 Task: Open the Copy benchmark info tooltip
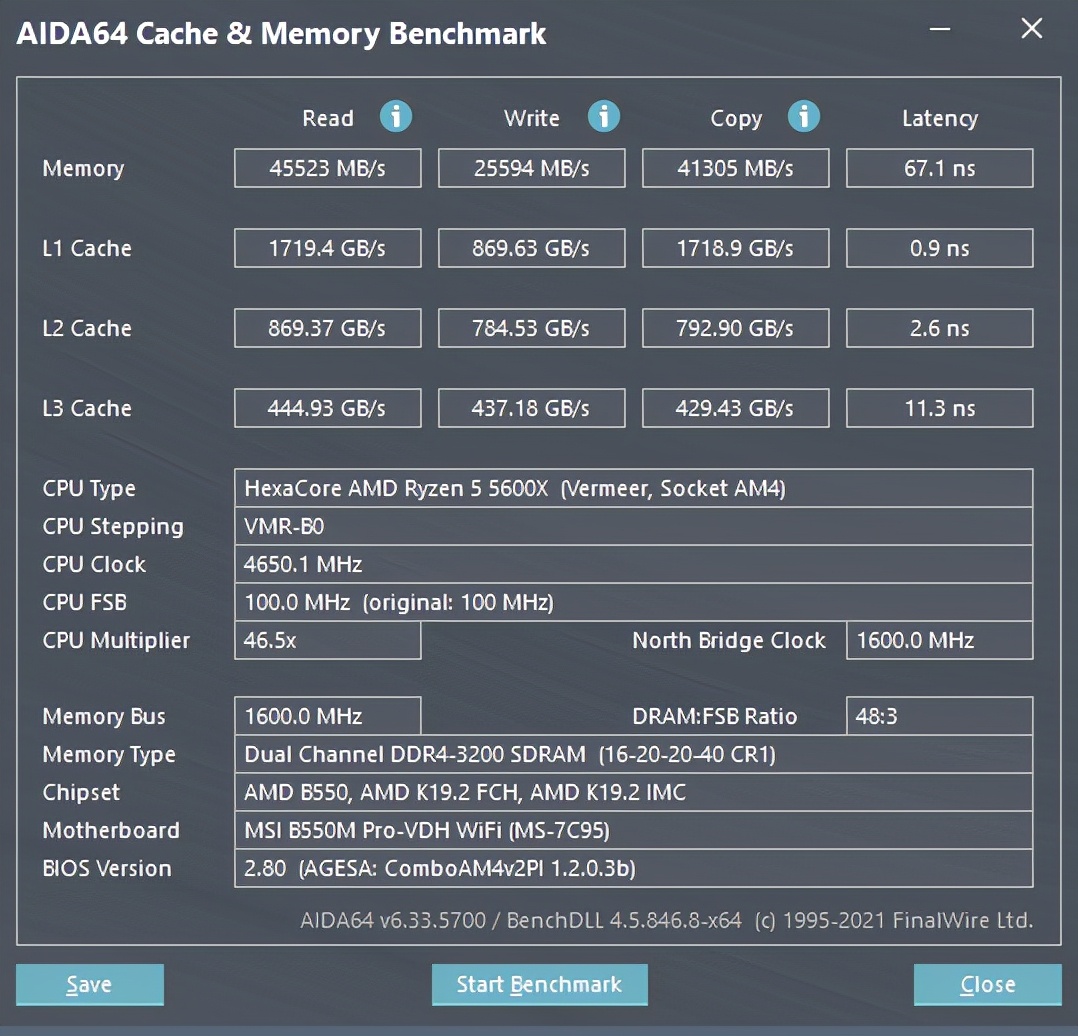pos(804,117)
